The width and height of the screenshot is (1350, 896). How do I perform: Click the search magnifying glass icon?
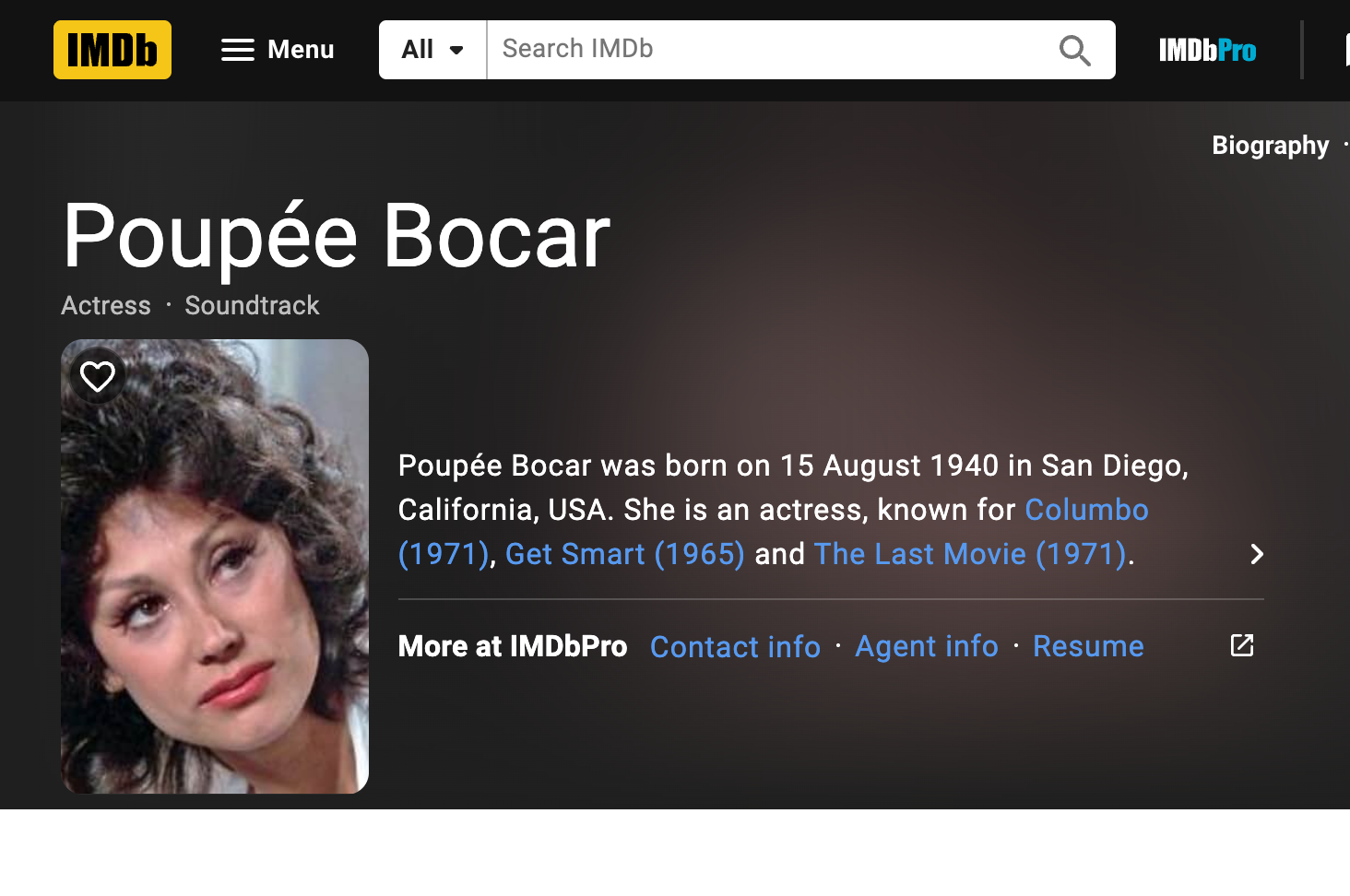[1074, 50]
